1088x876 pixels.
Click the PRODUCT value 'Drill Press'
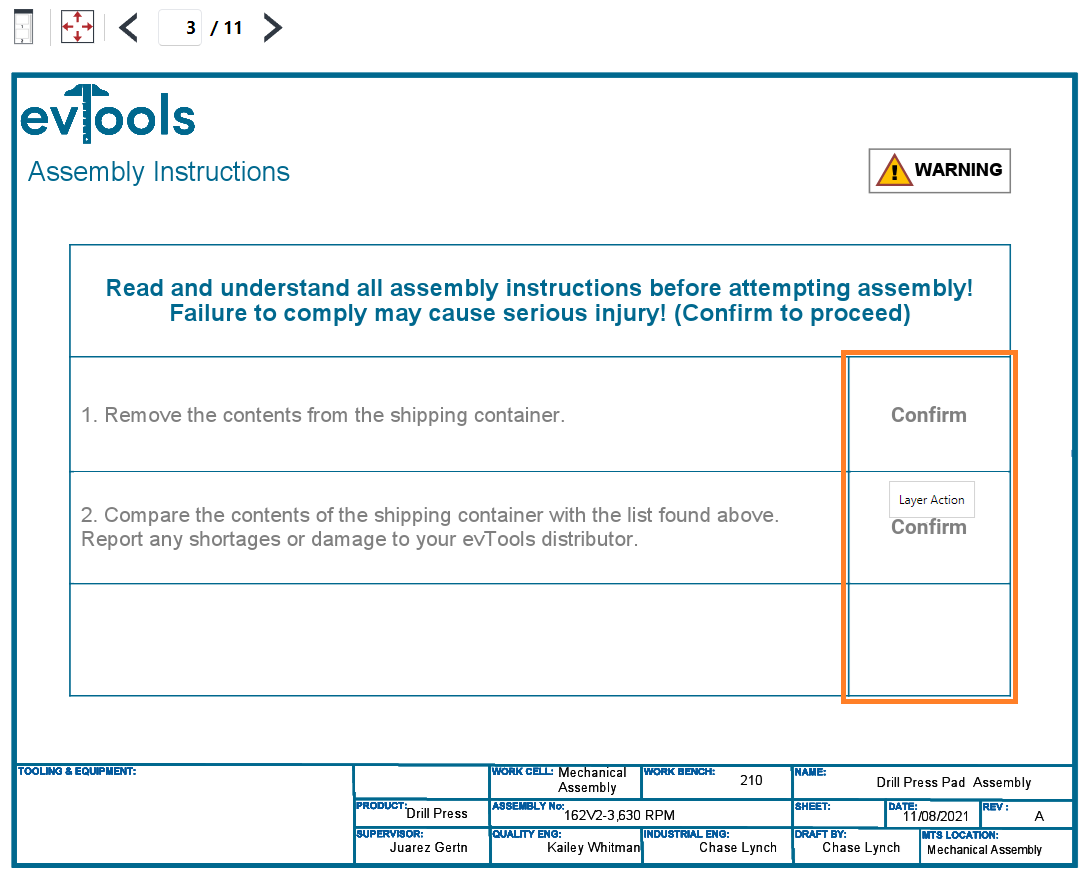437,814
